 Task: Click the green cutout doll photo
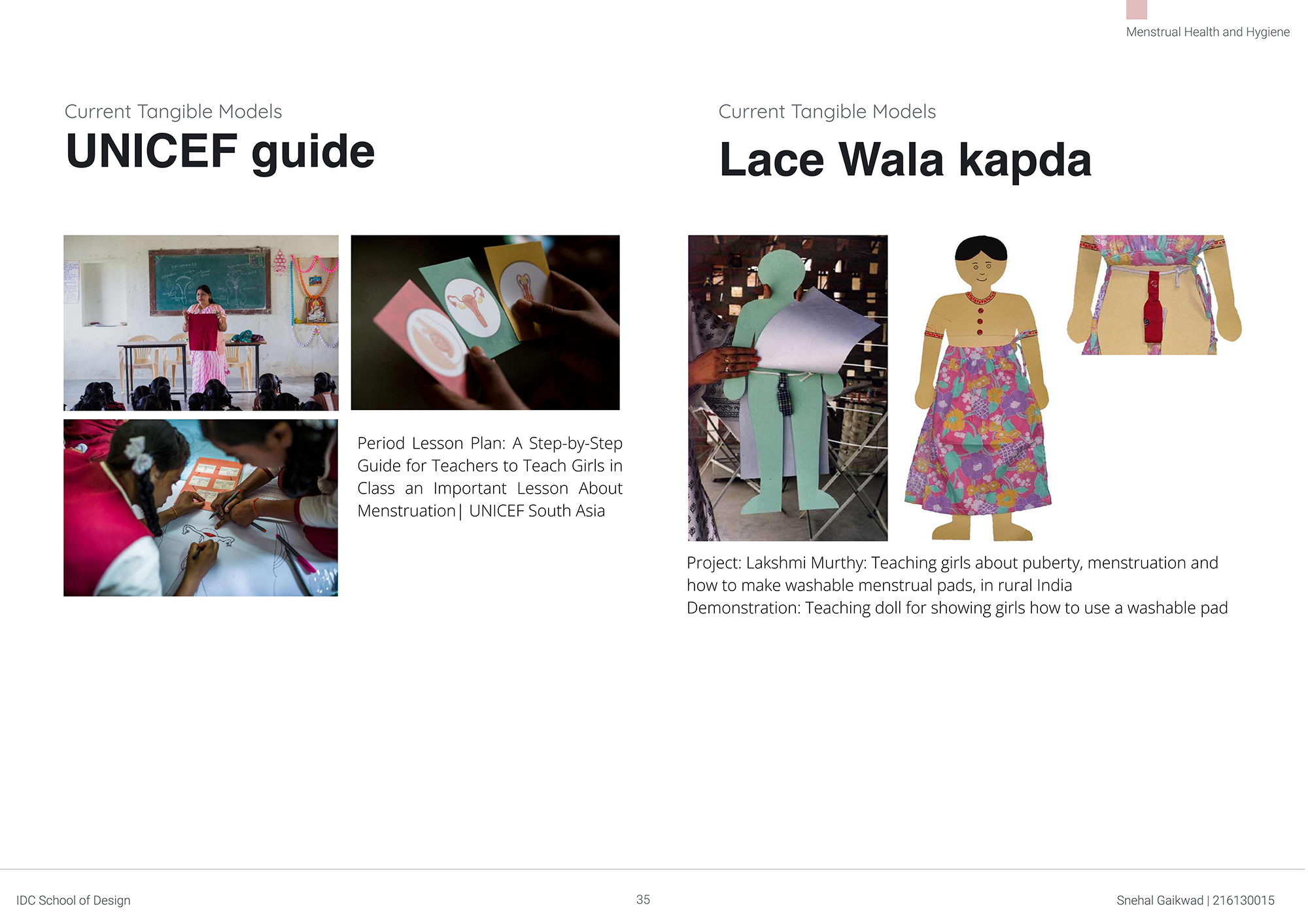pos(788,388)
